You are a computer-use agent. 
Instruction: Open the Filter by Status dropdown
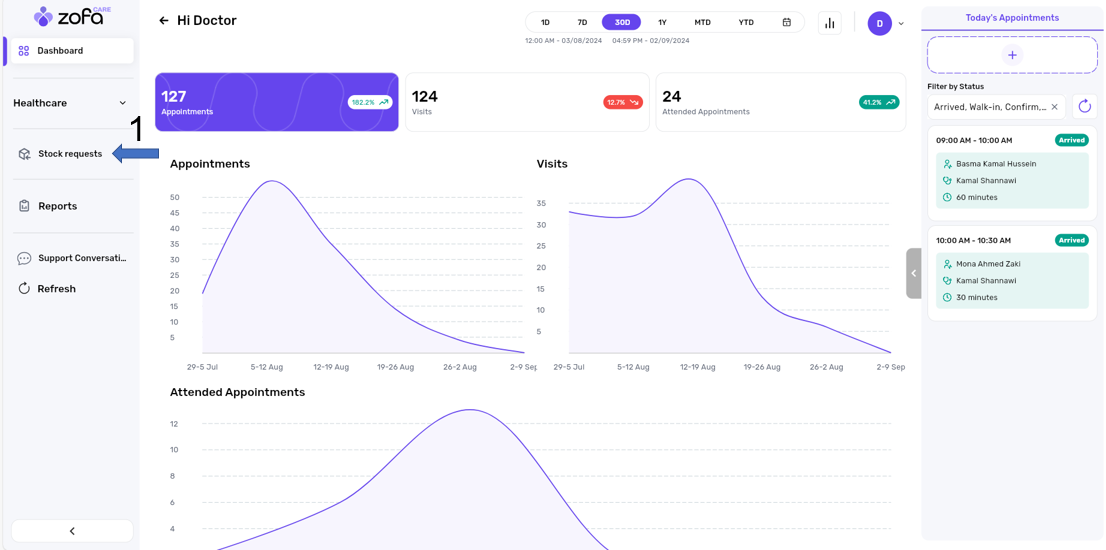tap(990, 107)
